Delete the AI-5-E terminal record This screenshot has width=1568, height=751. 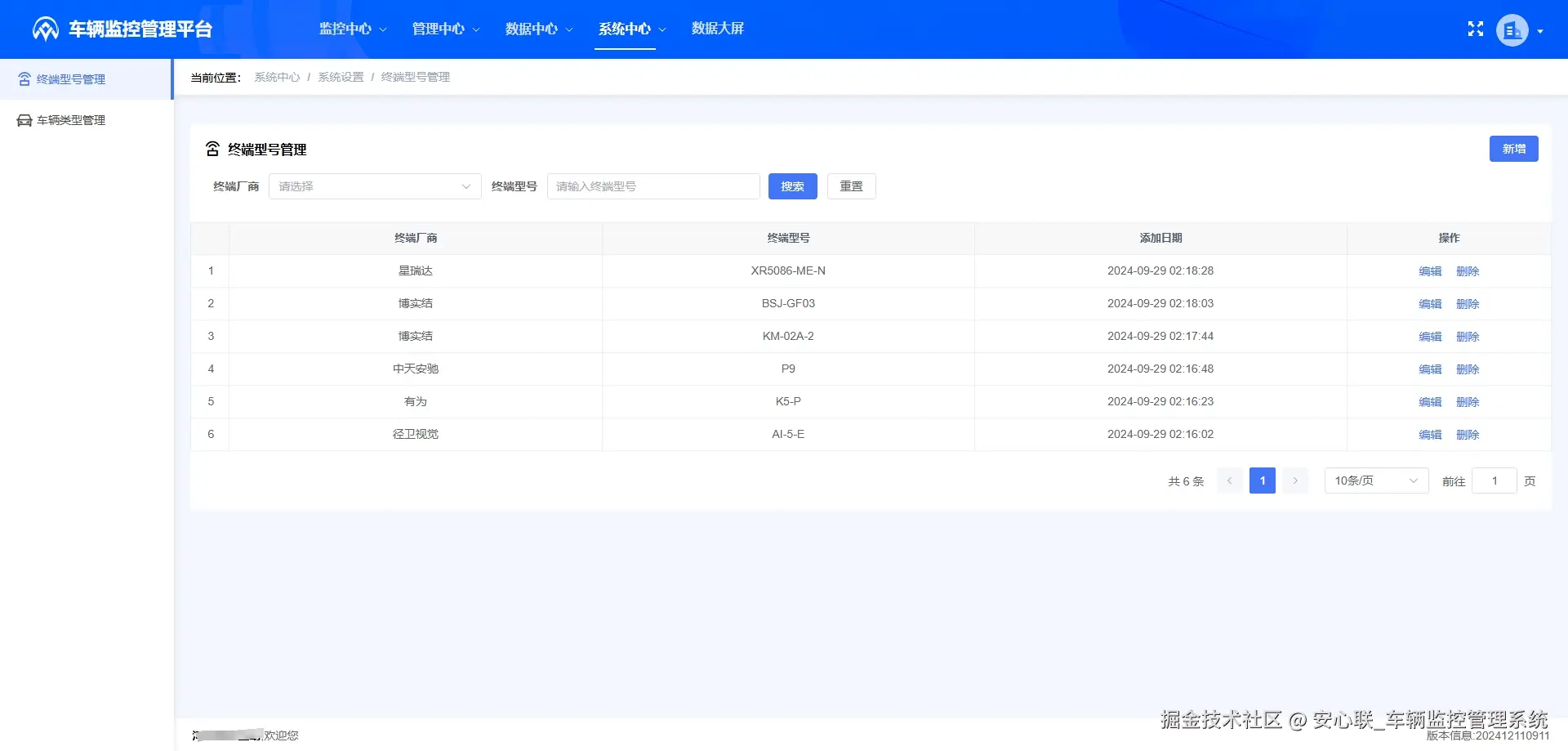(x=1468, y=434)
